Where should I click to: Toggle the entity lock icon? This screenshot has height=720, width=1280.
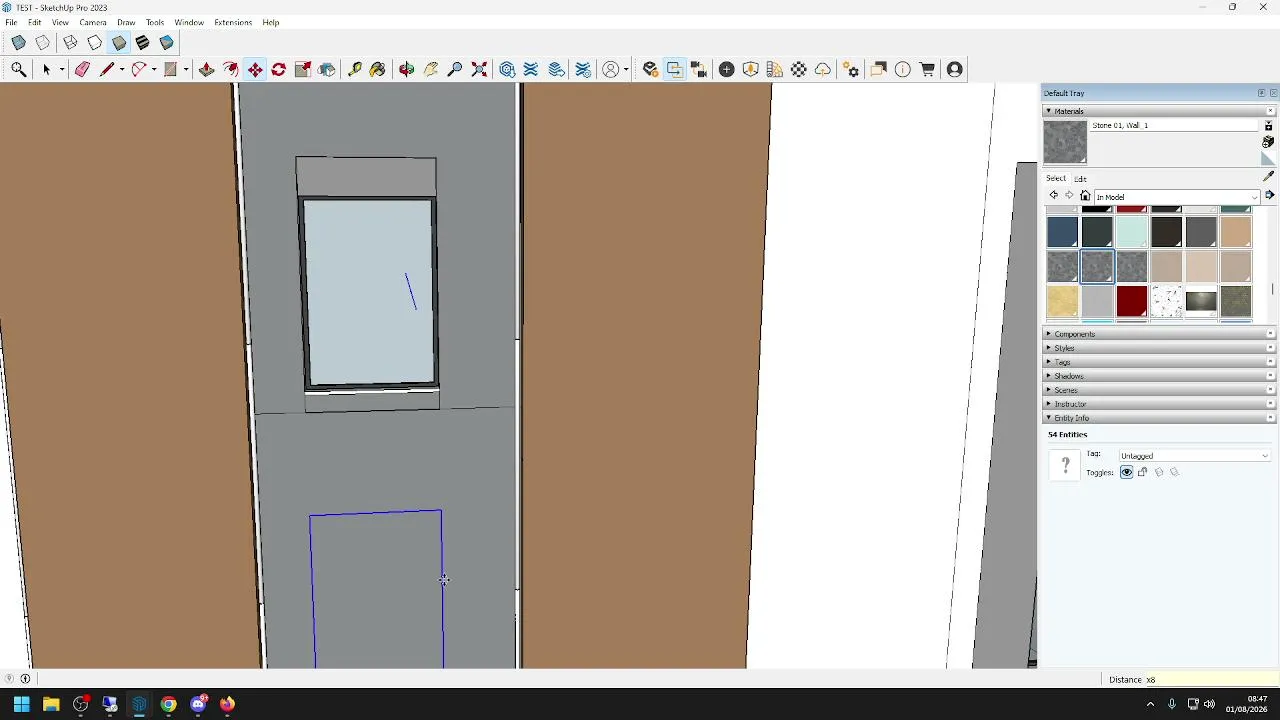click(1143, 472)
